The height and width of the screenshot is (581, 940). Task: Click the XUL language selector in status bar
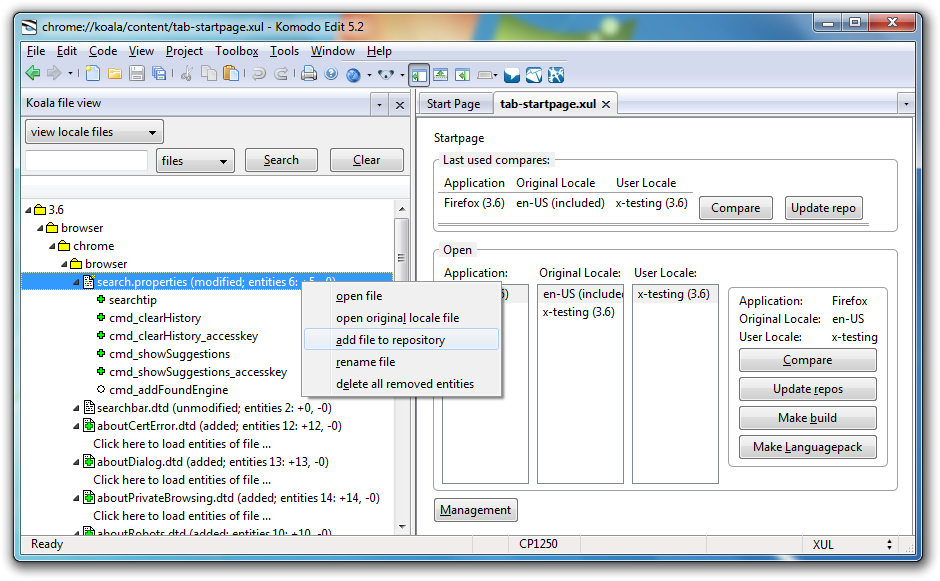[851, 544]
